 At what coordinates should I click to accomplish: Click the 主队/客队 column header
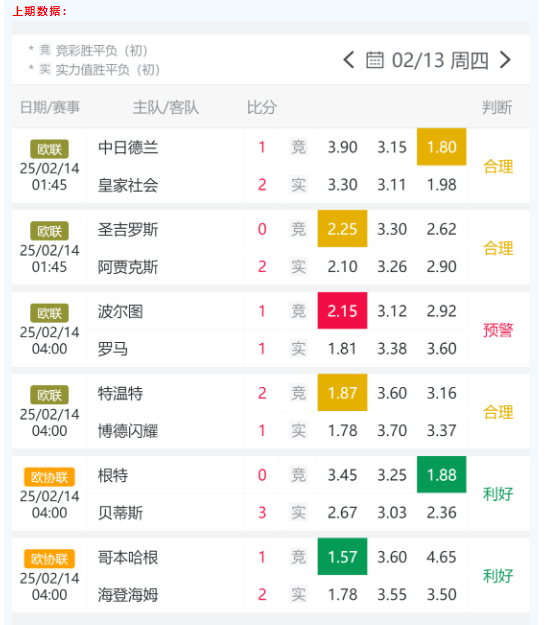165,107
